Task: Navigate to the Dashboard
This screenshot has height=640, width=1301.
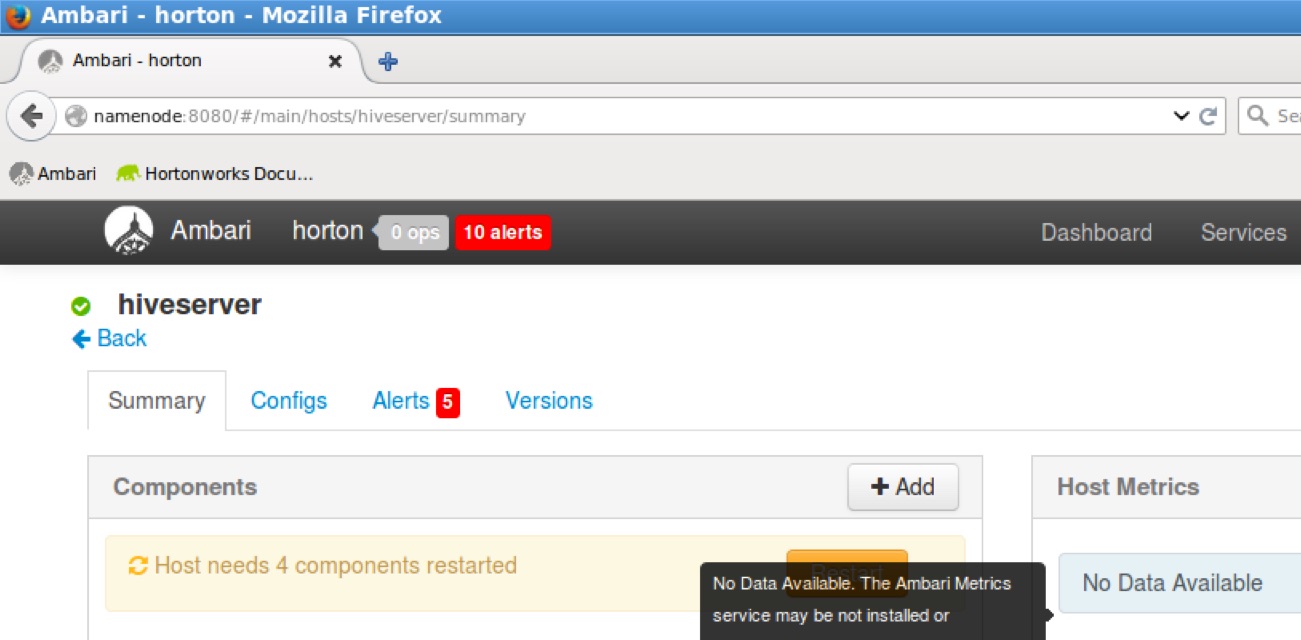Action: 1096,232
